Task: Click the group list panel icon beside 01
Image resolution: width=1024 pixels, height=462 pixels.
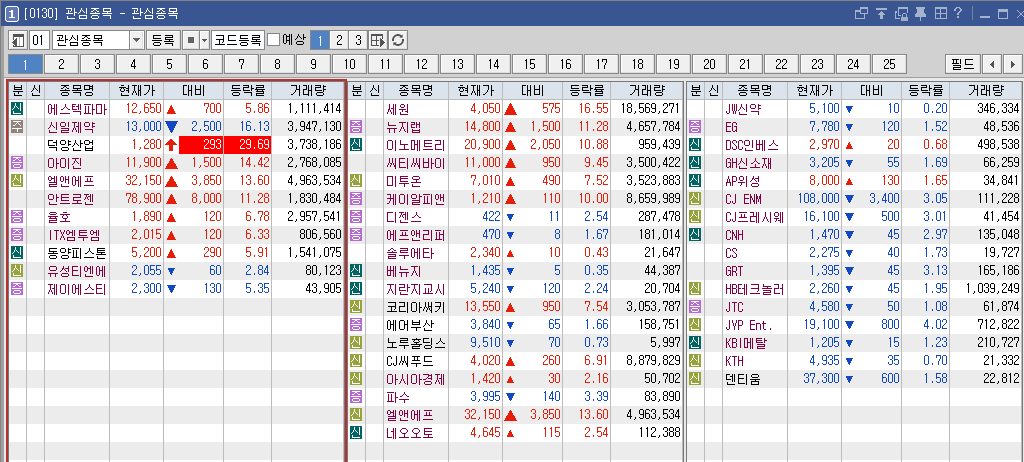Action: [18, 41]
